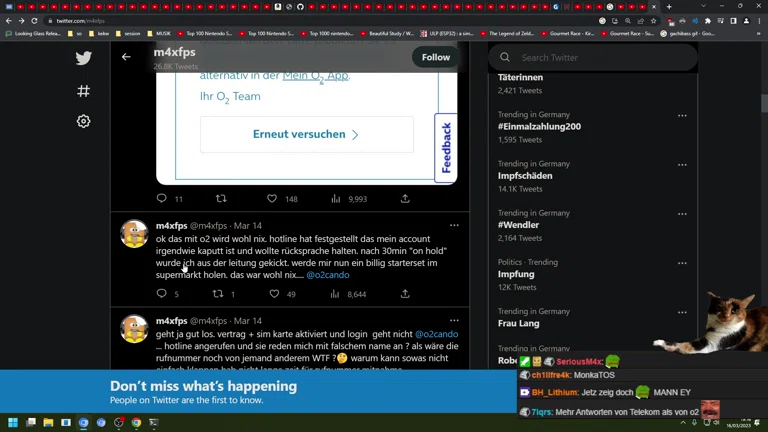Open the Settings gear in sidebar
This screenshot has width=768, height=432.
pyautogui.click(x=84, y=121)
